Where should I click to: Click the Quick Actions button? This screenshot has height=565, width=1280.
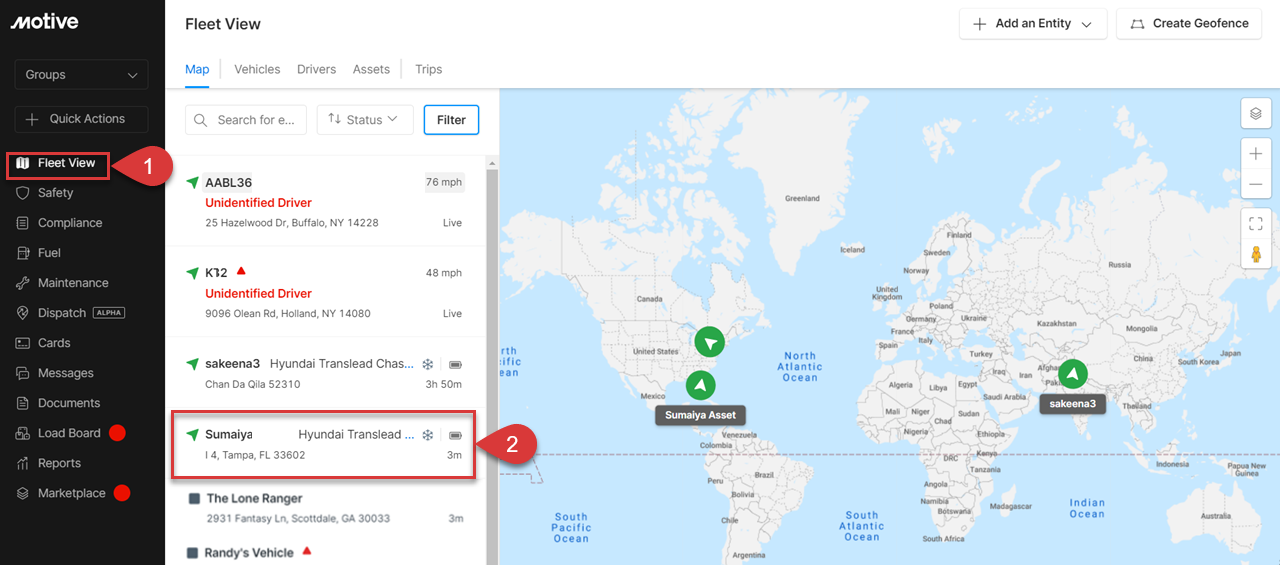pyautogui.click(x=81, y=119)
